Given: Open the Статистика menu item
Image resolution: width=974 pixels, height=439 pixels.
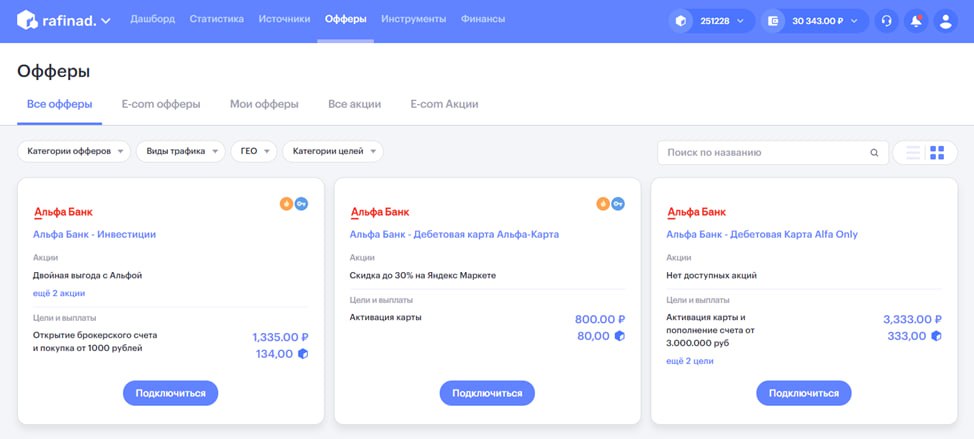Looking at the screenshot, I should 216,19.
